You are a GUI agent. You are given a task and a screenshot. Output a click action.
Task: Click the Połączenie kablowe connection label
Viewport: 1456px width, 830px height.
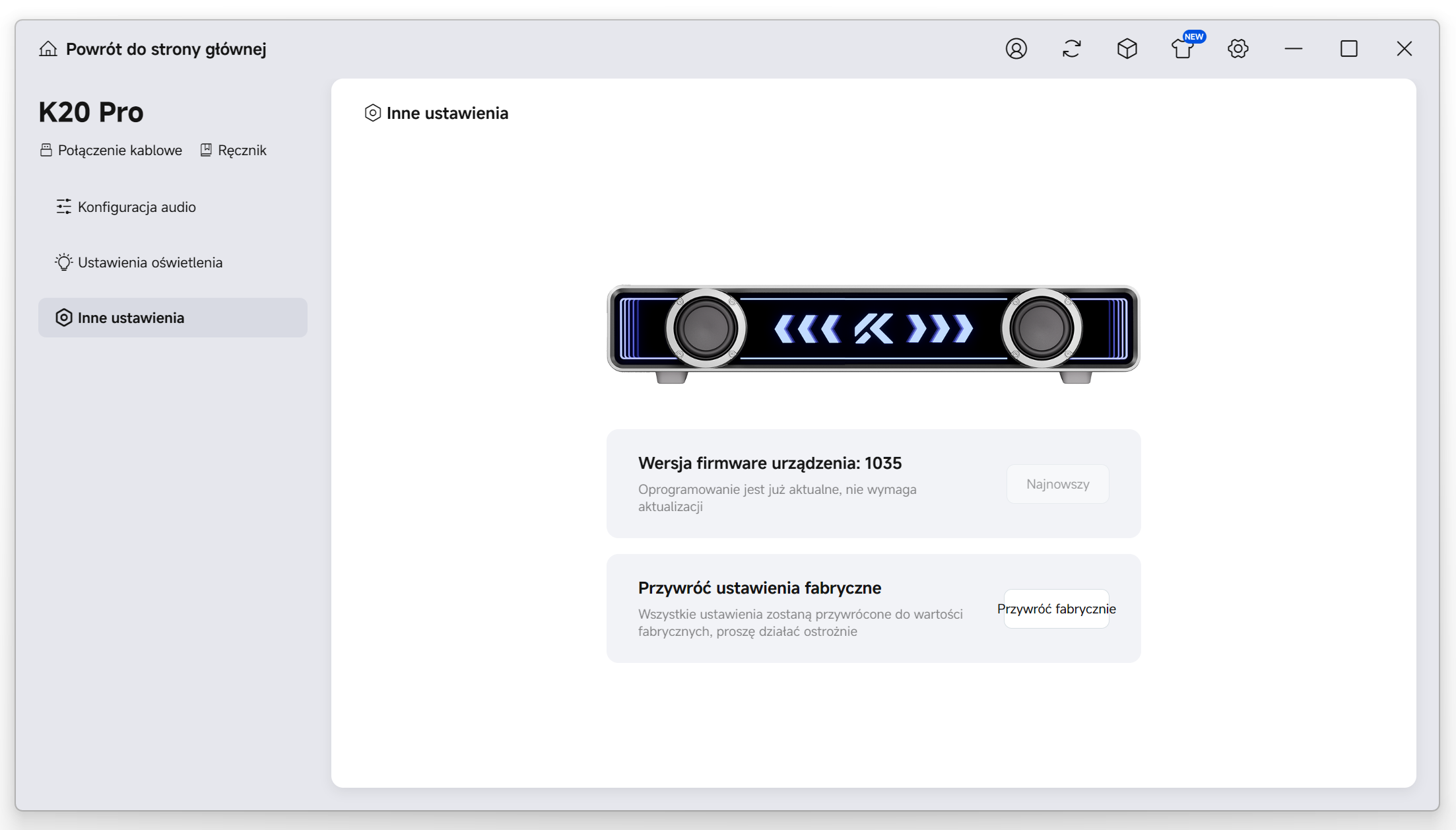[120, 151]
